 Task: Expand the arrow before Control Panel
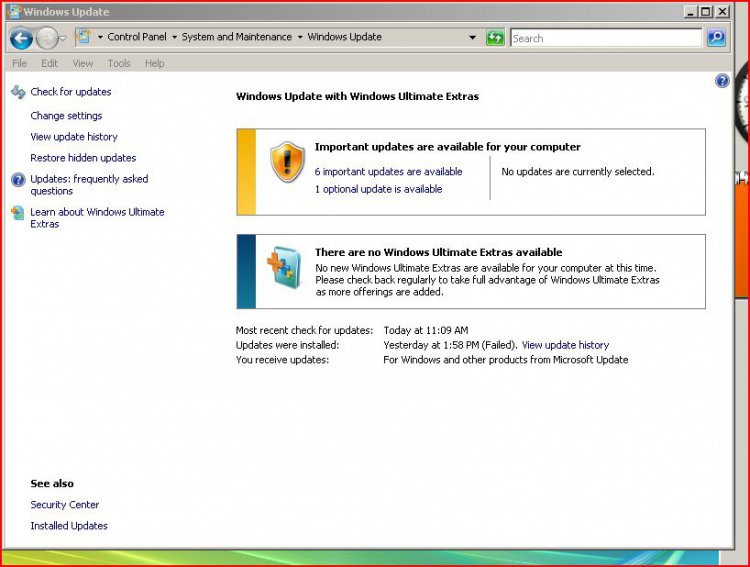point(100,37)
